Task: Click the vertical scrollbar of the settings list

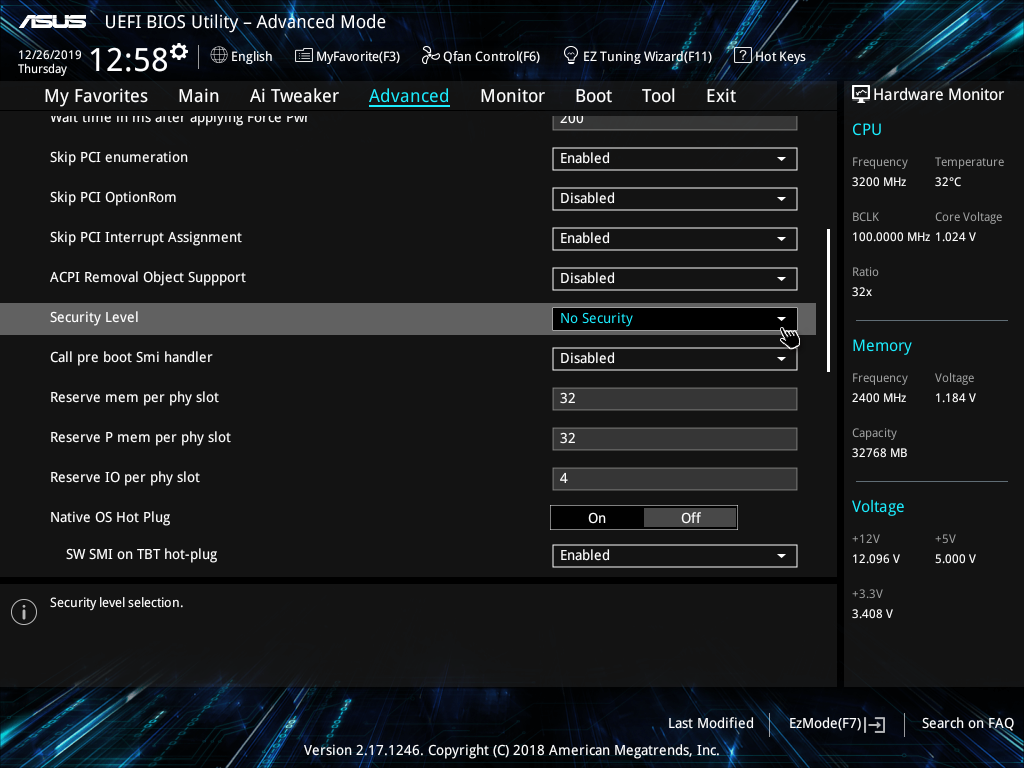Action: tap(828, 300)
